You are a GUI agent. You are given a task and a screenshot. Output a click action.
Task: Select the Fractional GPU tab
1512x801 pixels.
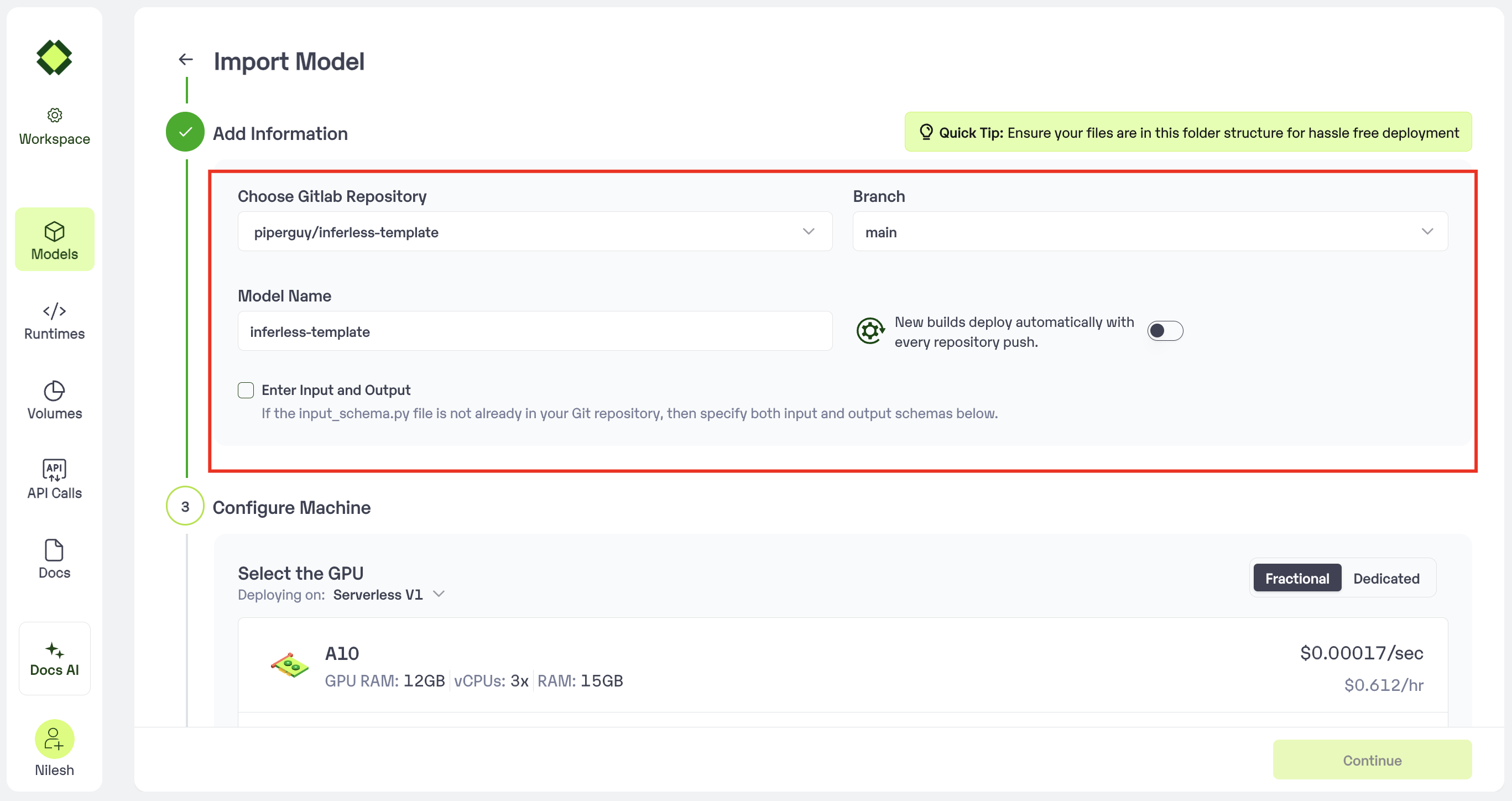[x=1296, y=579]
